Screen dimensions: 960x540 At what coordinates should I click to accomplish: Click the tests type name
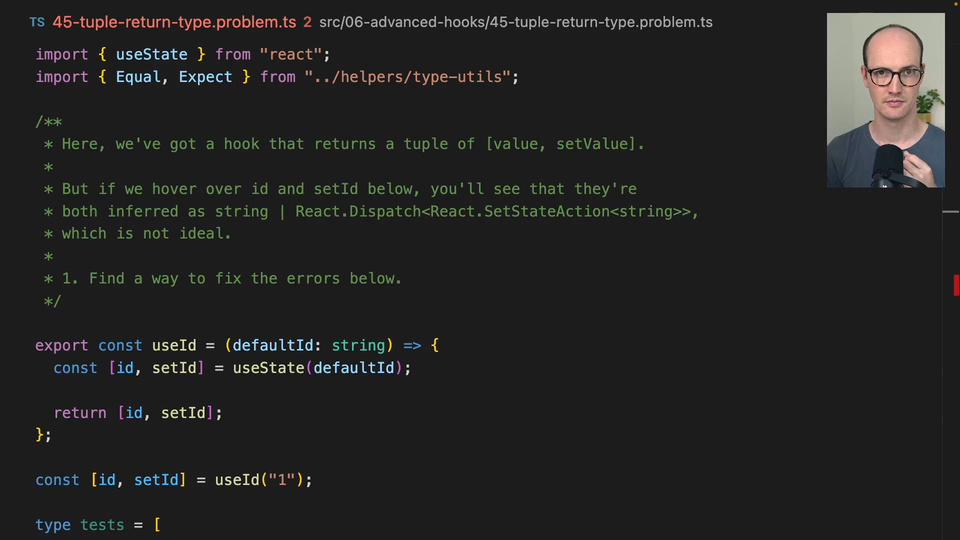[102, 525]
